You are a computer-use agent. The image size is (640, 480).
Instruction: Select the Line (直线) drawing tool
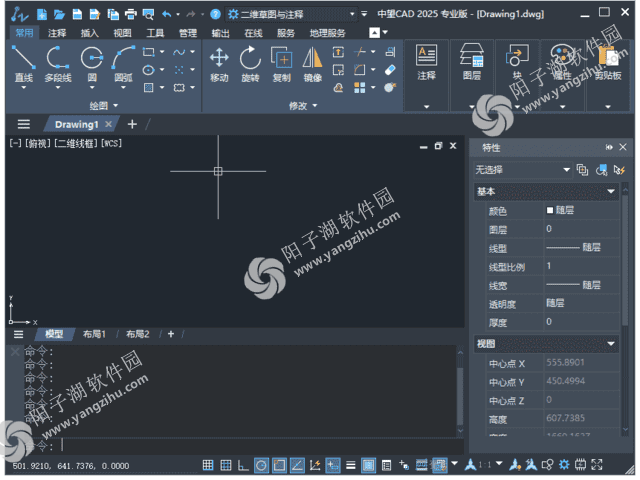pos(23,64)
